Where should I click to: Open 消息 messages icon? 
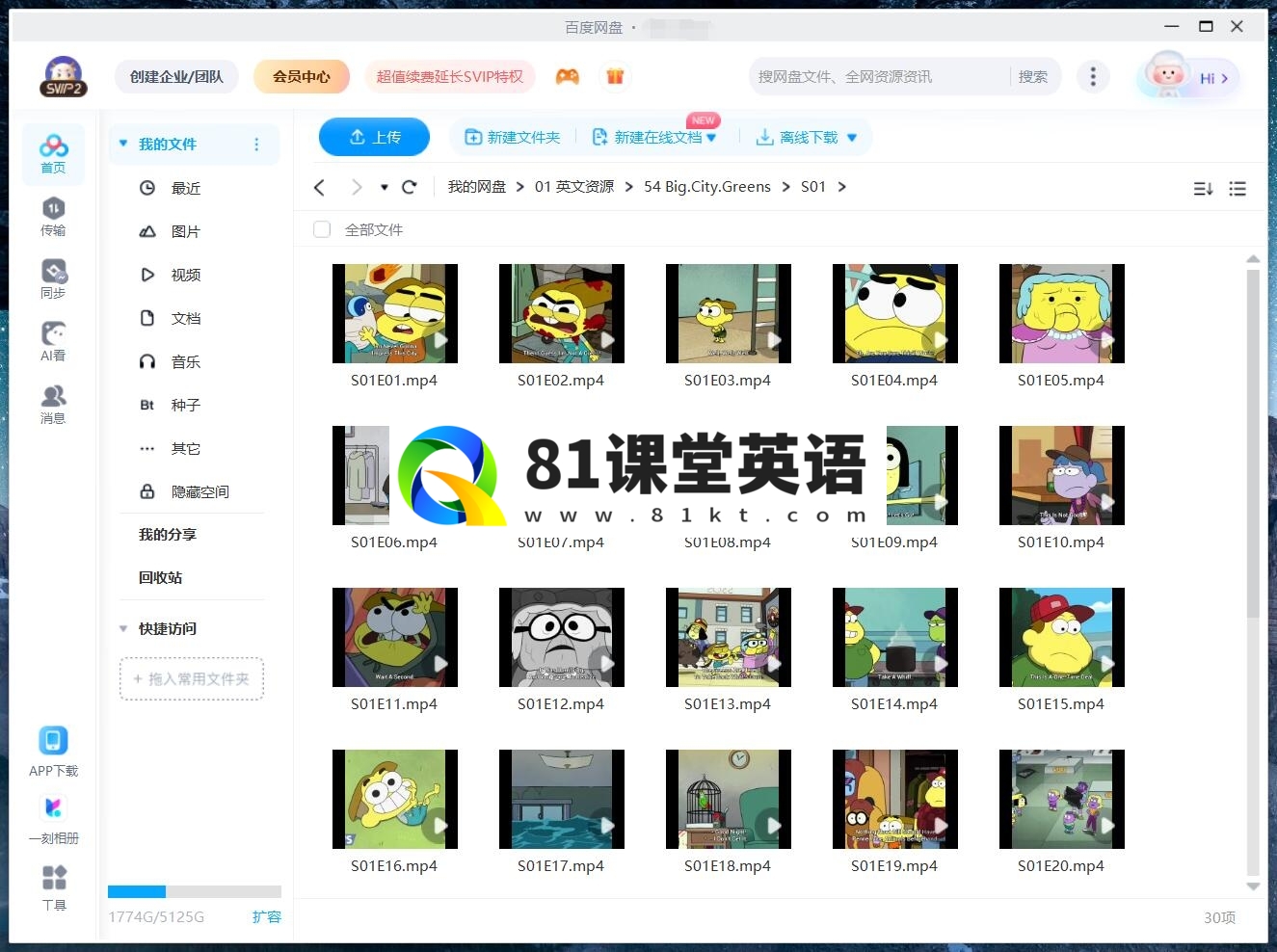(x=53, y=404)
